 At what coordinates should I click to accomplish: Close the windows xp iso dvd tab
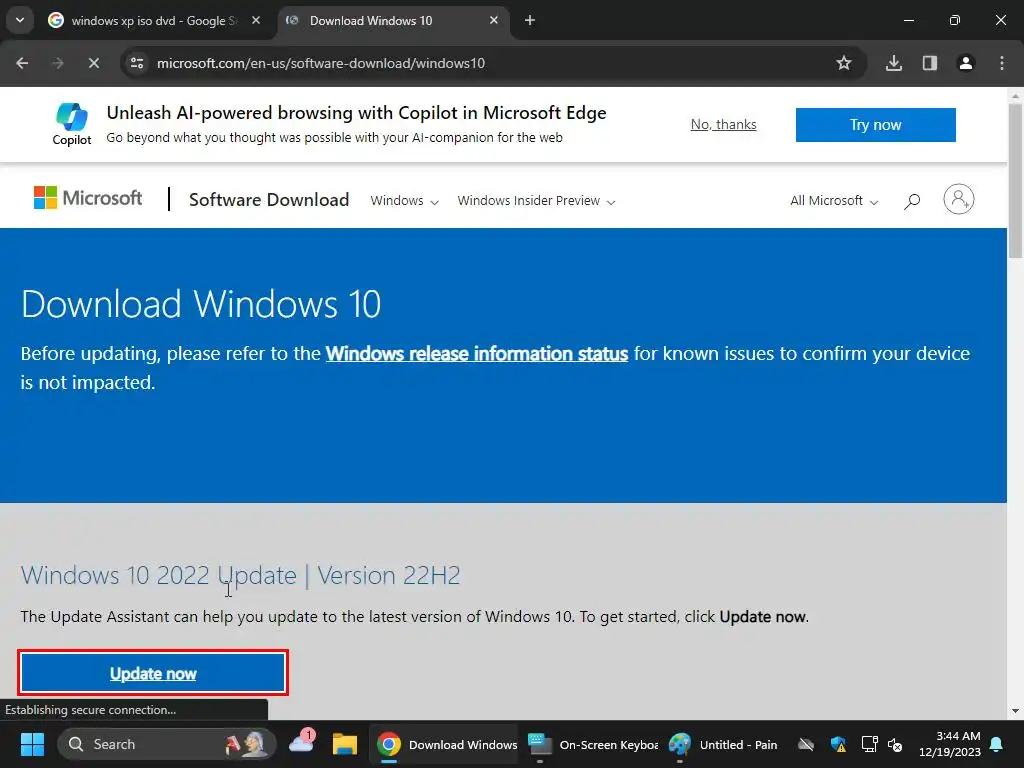[x=256, y=20]
